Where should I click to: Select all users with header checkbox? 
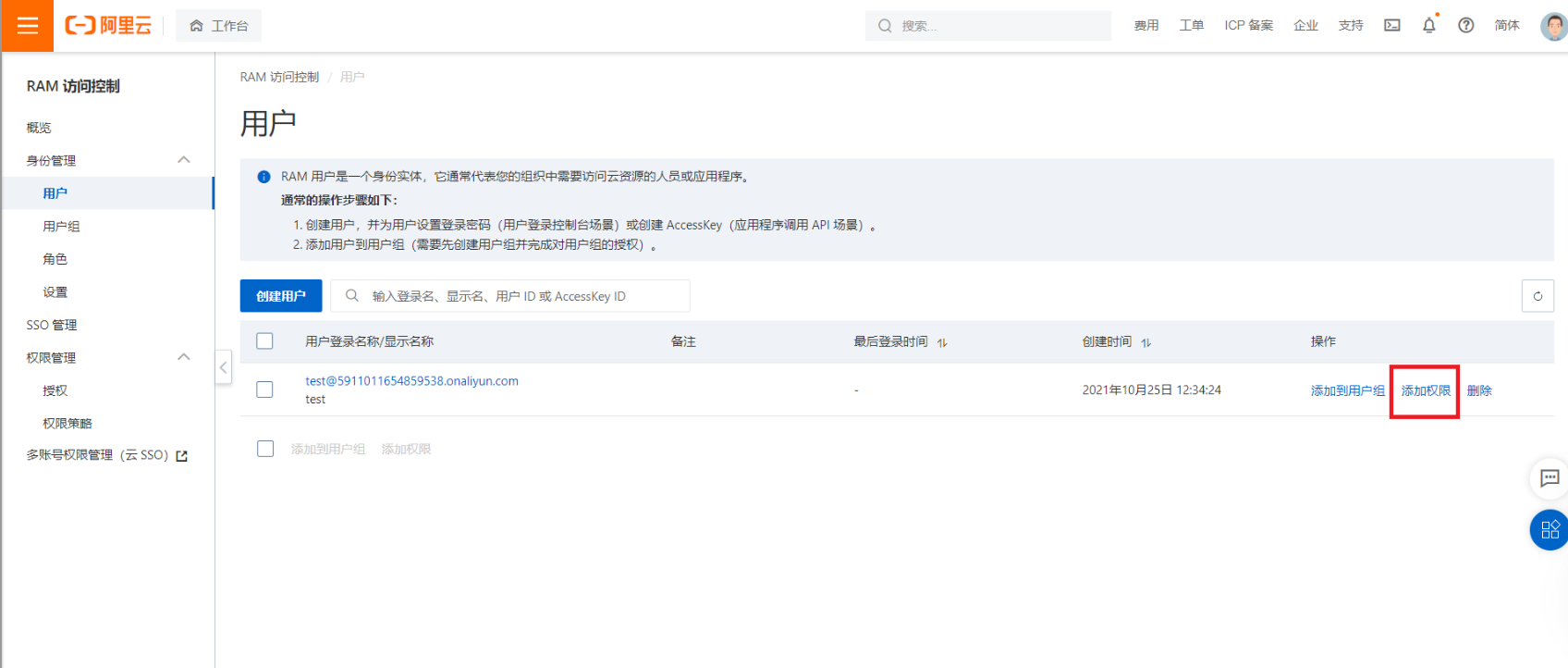pos(265,341)
